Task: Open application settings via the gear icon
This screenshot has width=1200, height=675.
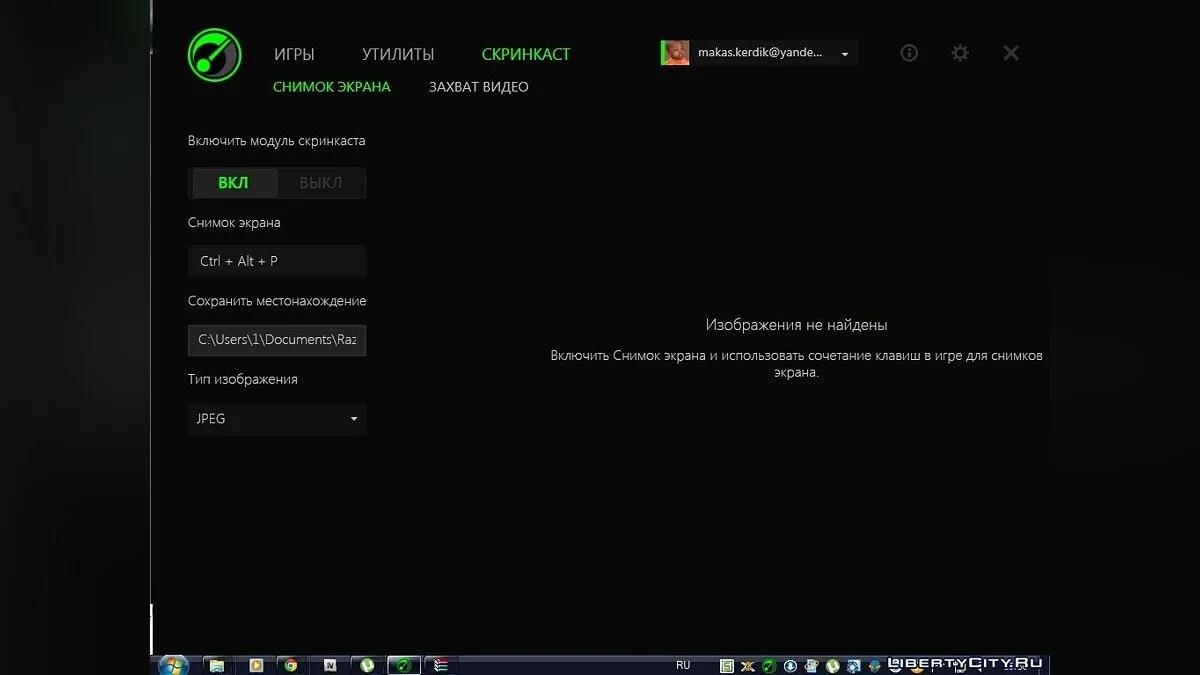Action: click(959, 52)
